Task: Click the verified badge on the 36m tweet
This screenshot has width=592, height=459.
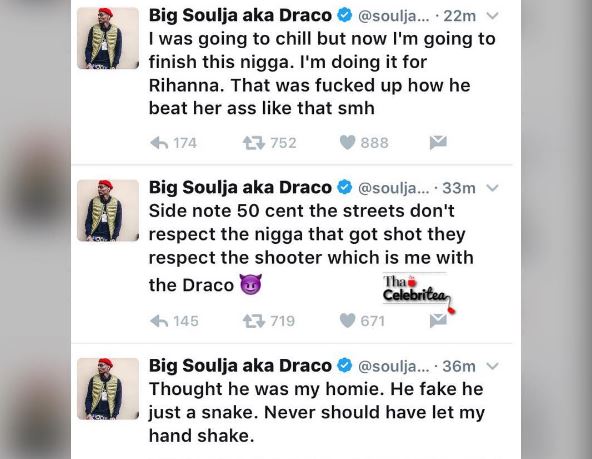Action: click(344, 365)
